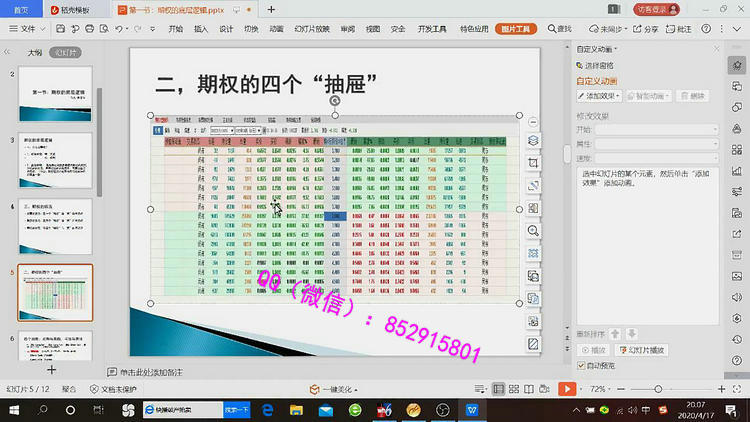Open the zoom percentage 72% dropdown
750x422 pixels.
[x=602, y=388]
